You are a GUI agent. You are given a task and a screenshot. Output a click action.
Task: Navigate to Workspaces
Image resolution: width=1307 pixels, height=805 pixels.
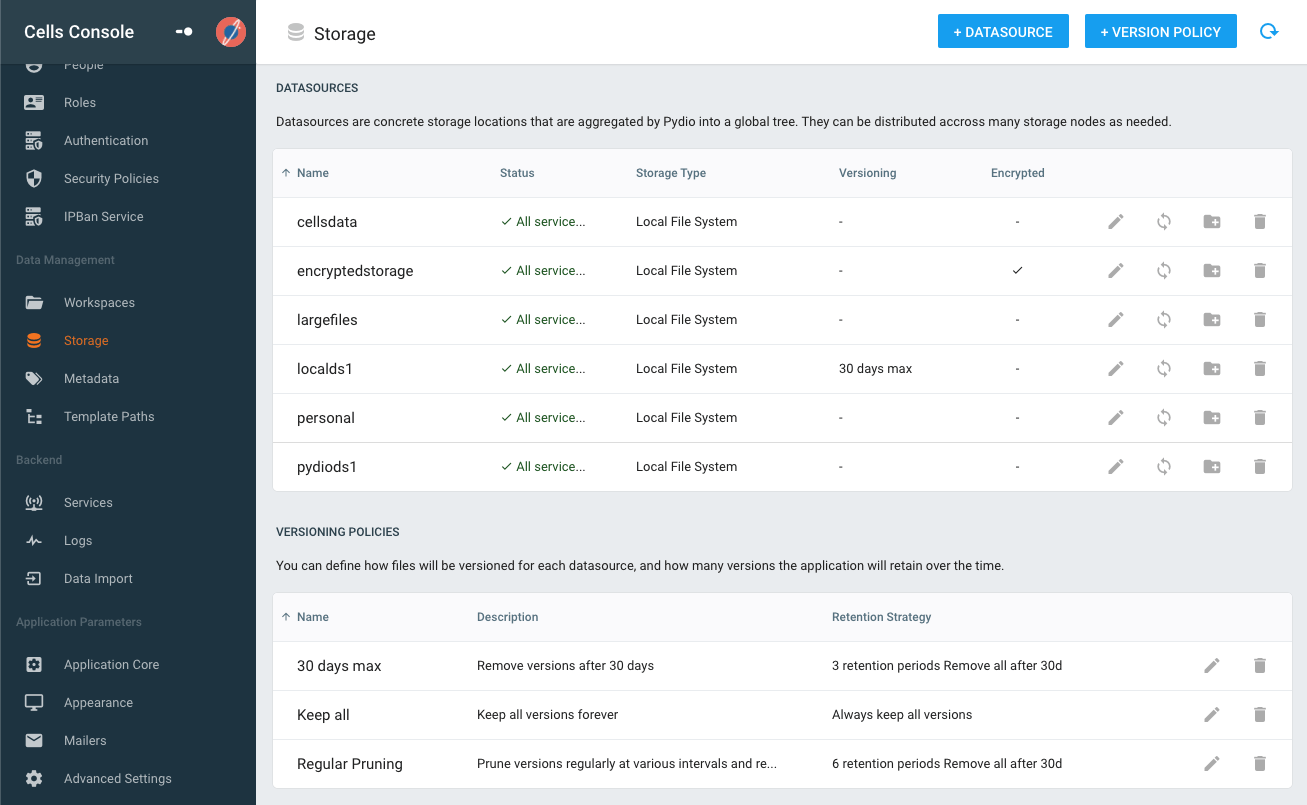[99, 303]
